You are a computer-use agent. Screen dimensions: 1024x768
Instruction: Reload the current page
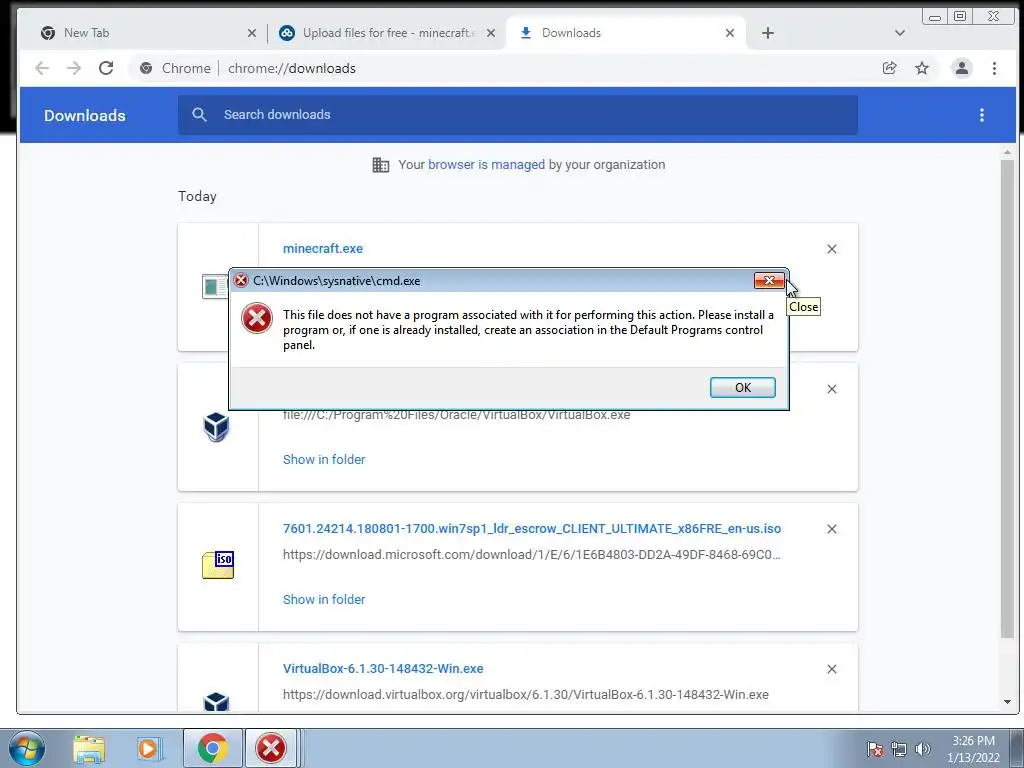[106, 68]
